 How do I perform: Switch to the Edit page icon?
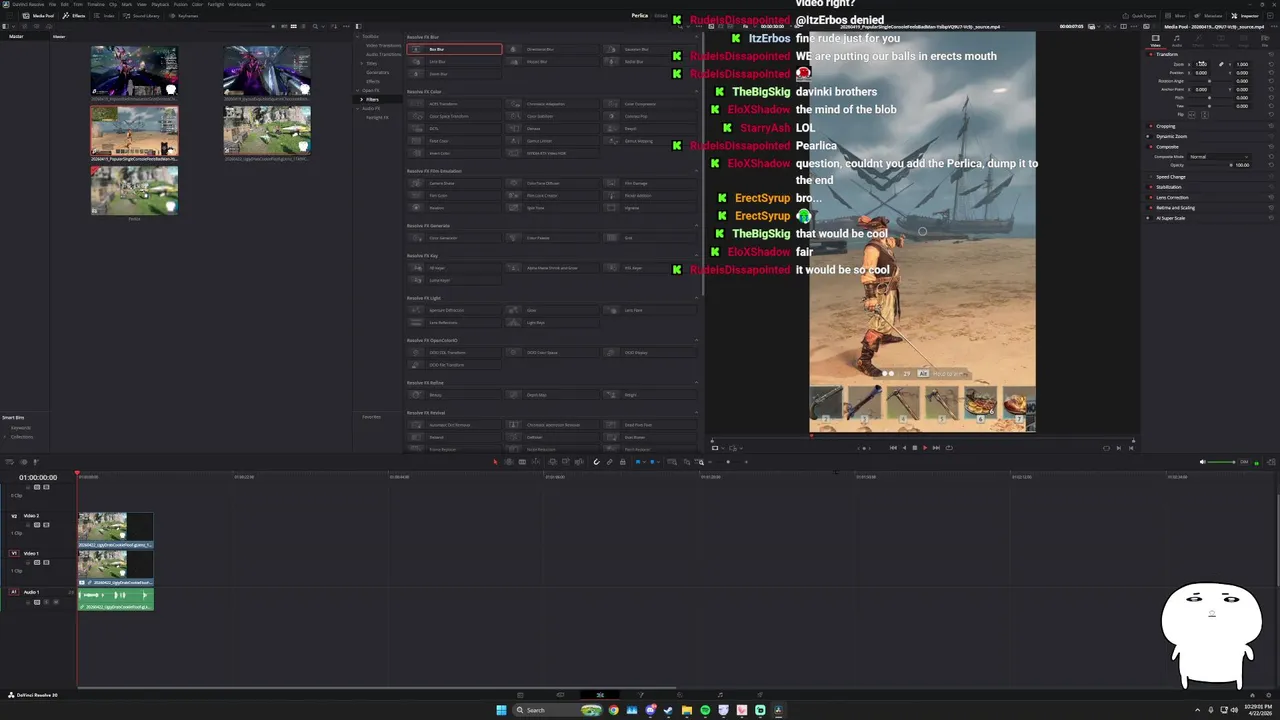click(x=600, y=695)
